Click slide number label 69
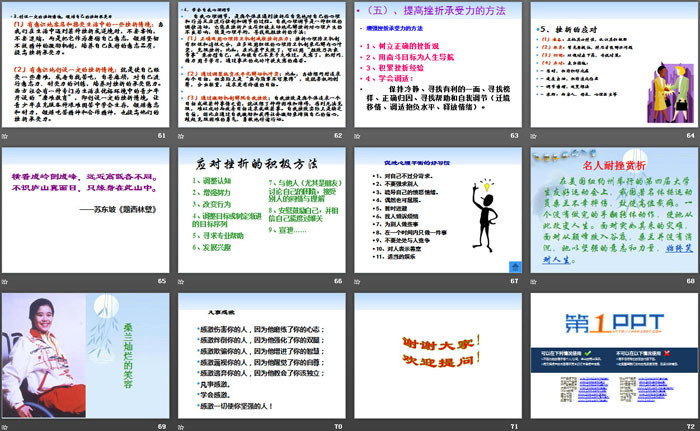The image size is (700, 431). point(162,427)
